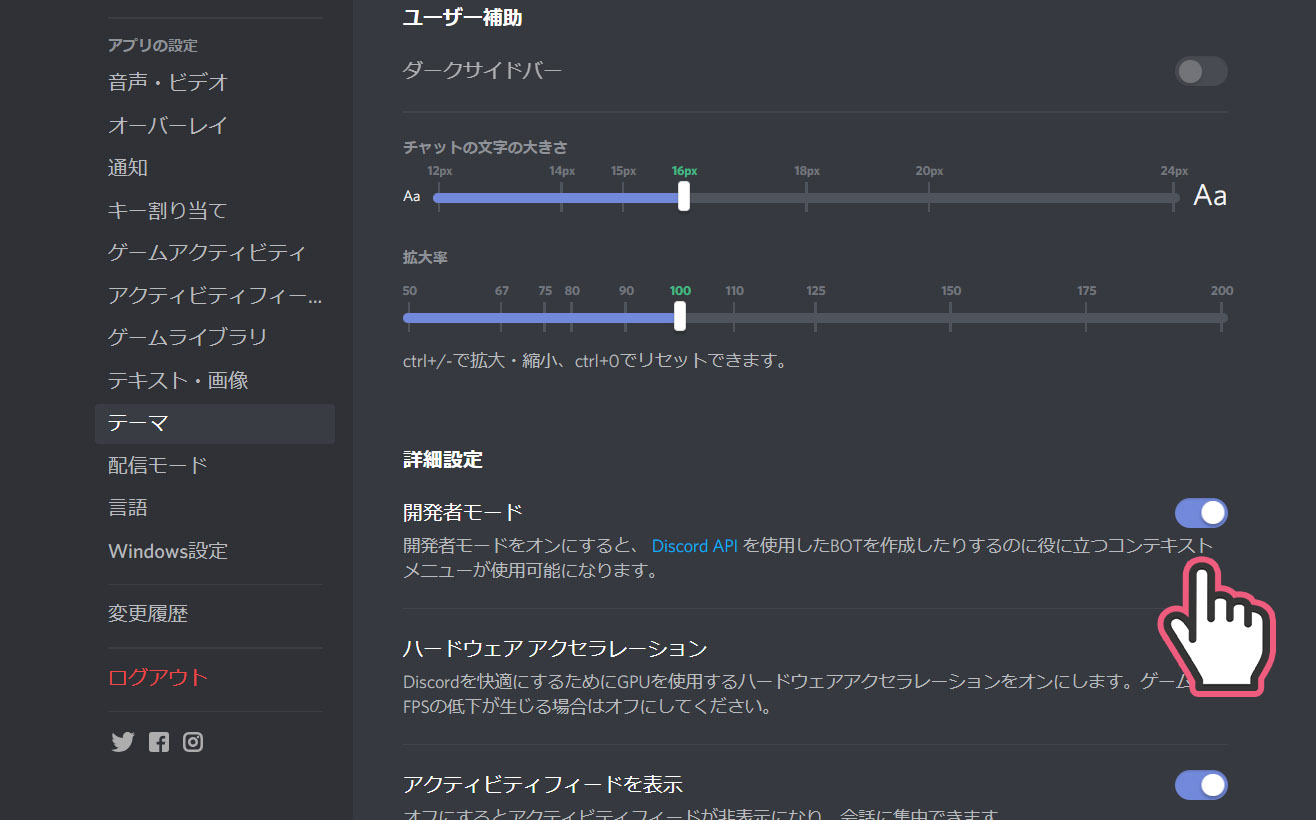The height and width of the screenshot is (820, 1316).
Task: Click the ユーザー補助 heading
Action: (x=463, y=18)
